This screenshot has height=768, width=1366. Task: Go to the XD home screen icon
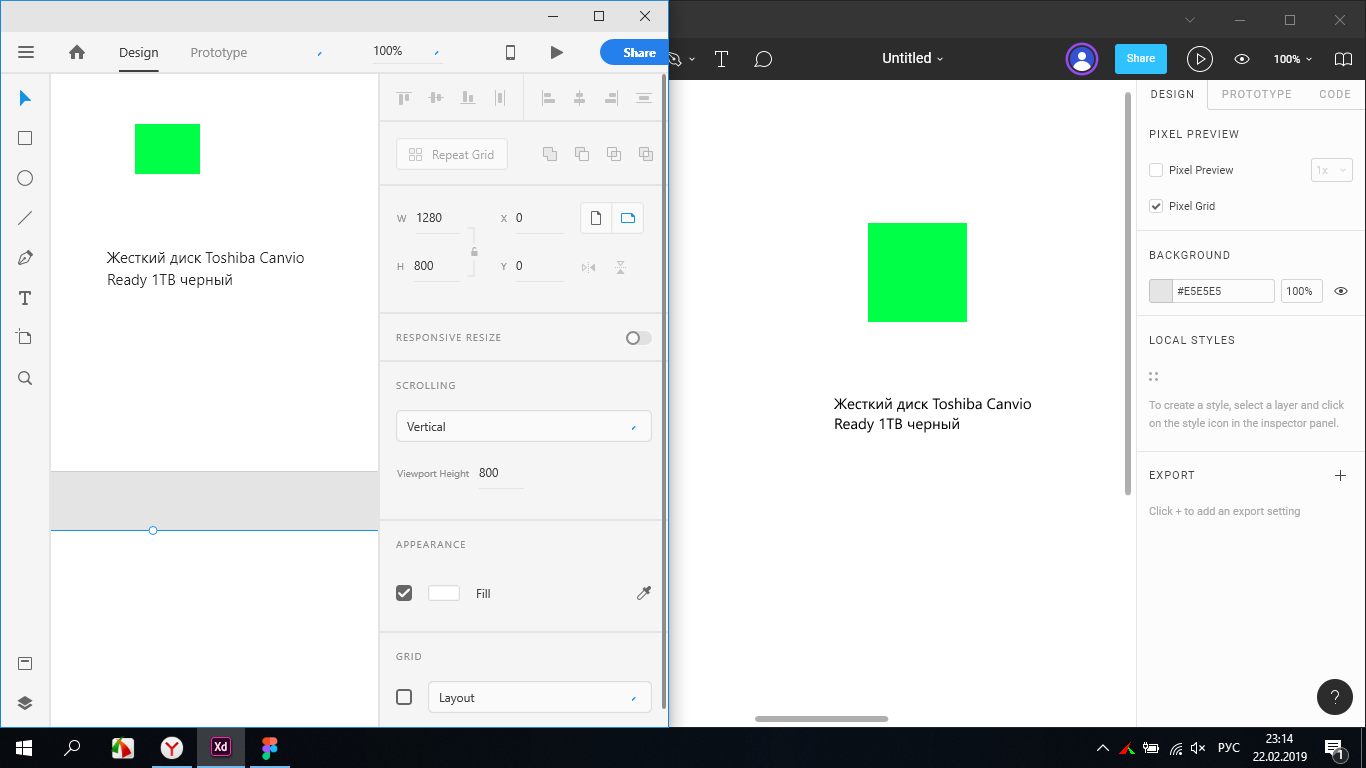click(77, 52)
